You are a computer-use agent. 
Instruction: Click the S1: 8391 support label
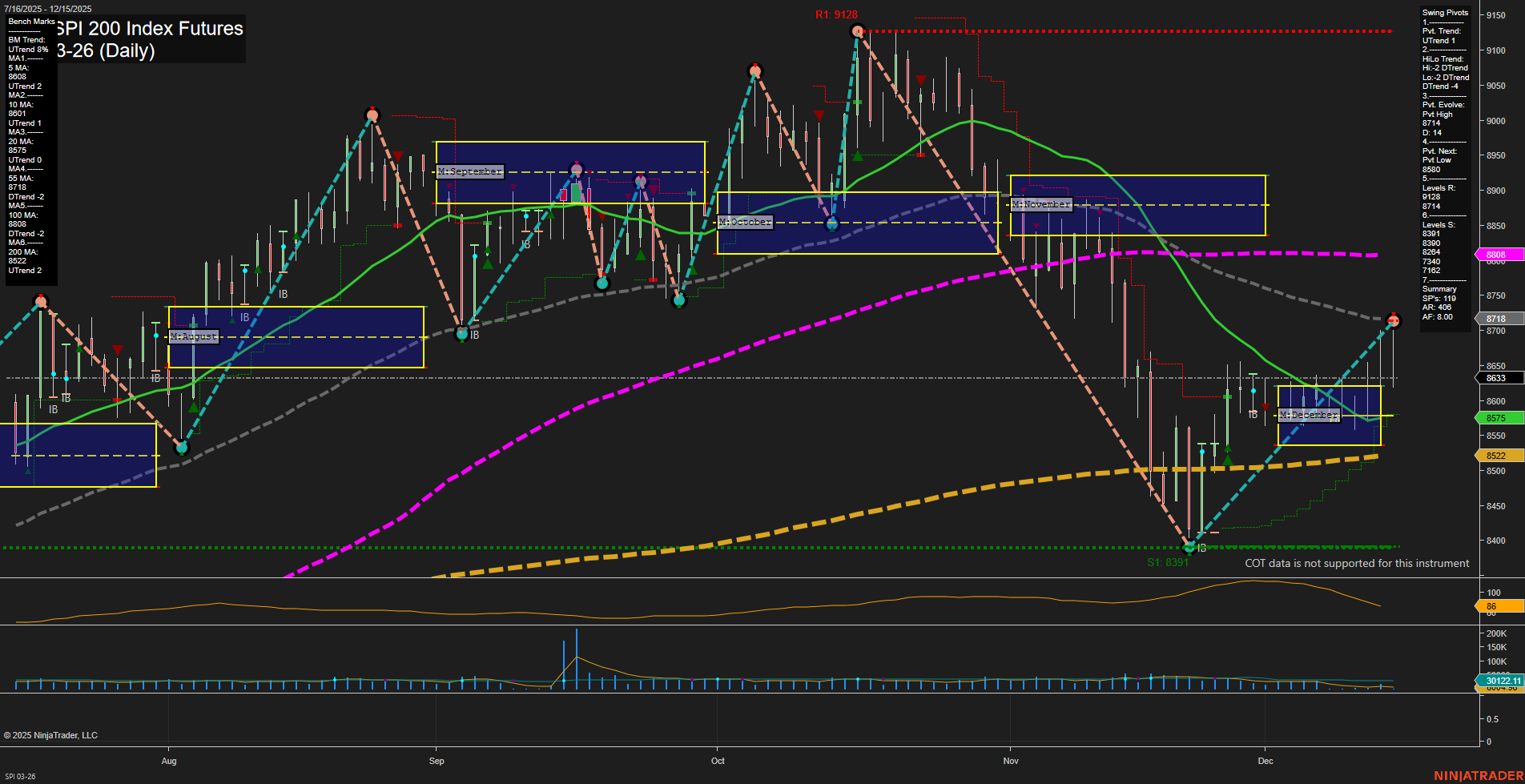pyautogui.click(x=1169, y=563)
